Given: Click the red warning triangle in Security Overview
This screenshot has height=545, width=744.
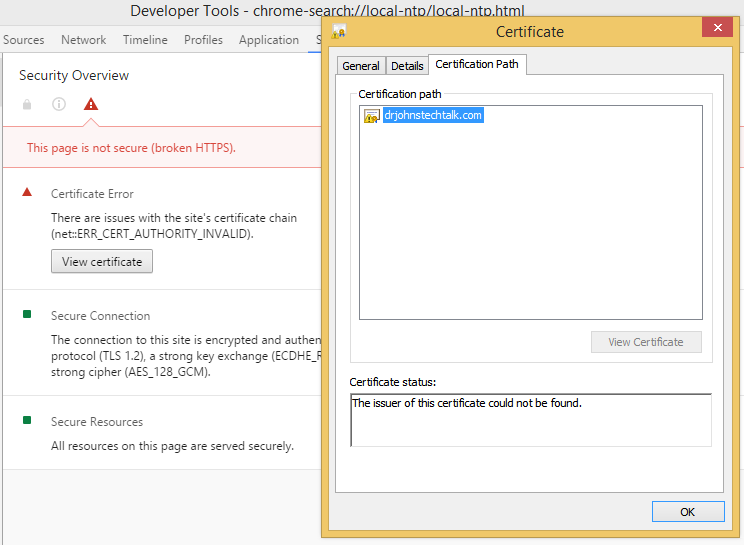Looking at the screenshot, I should point(91,104).
